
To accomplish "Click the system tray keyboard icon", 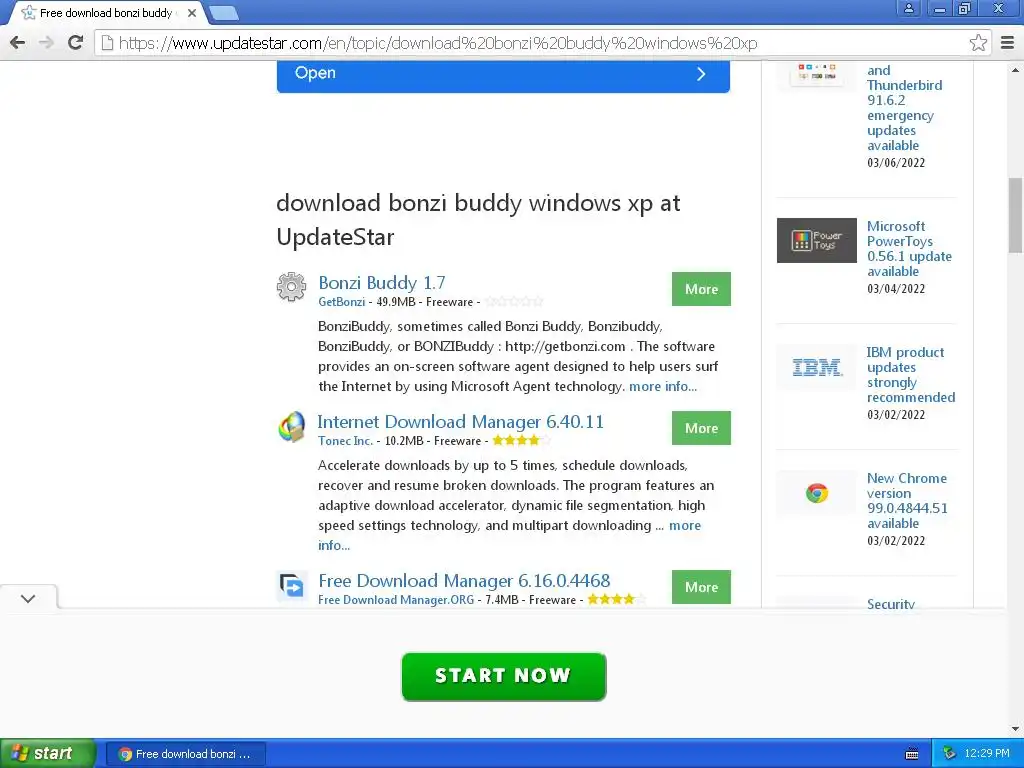I will tap(912, 754).
